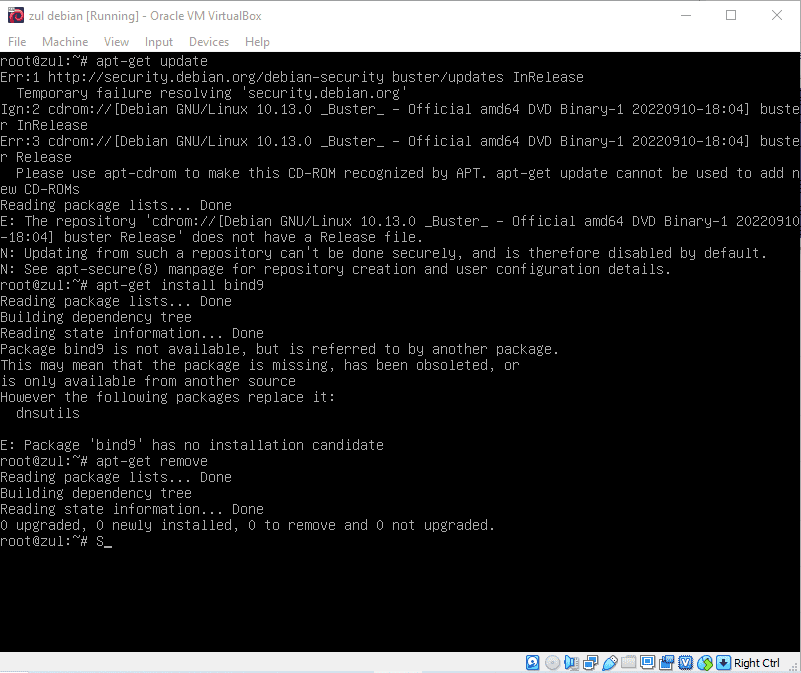The height and width of the screenshot is (673, 801).
Task: Click the virtualization CPU indicator icon
Action: click(686, 663)
